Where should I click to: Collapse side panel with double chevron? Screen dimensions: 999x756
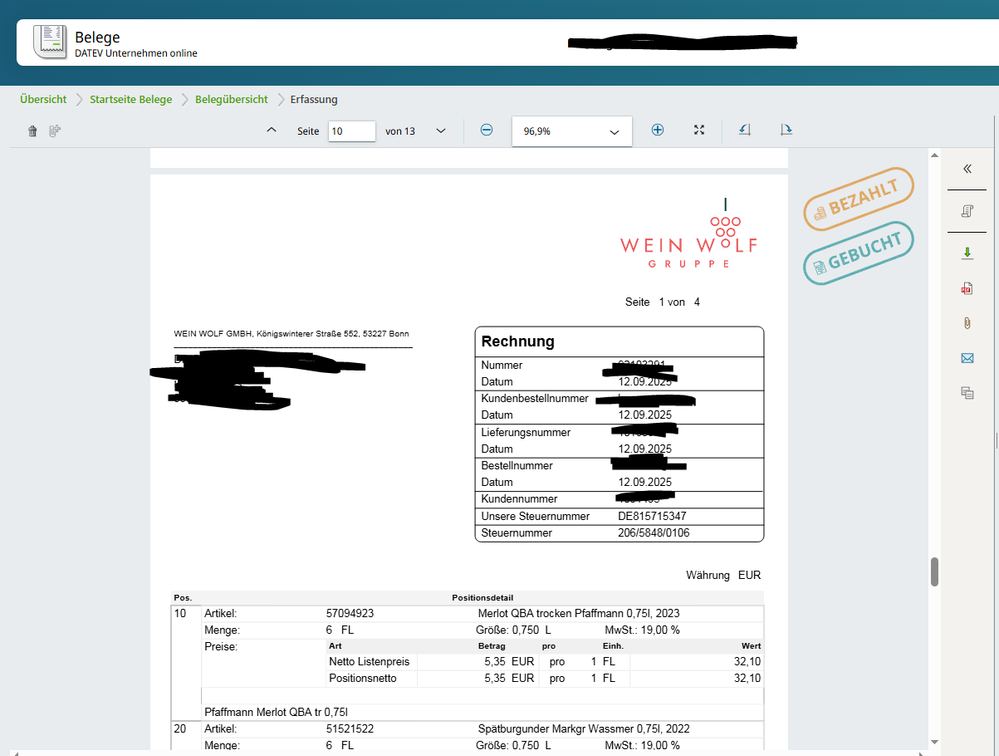coord(967,169)
